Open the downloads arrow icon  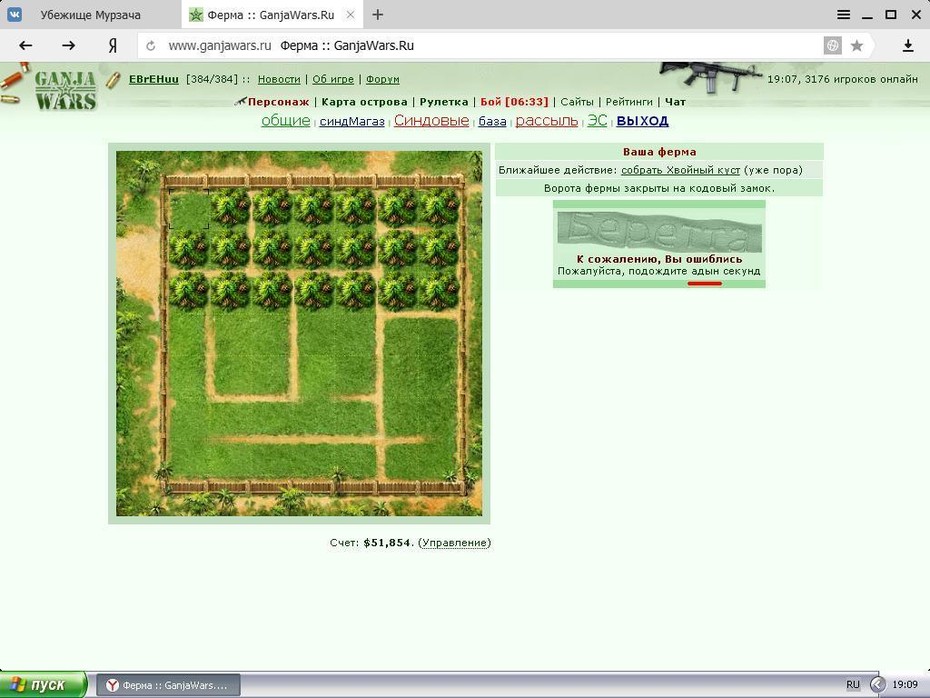(907, 46)
